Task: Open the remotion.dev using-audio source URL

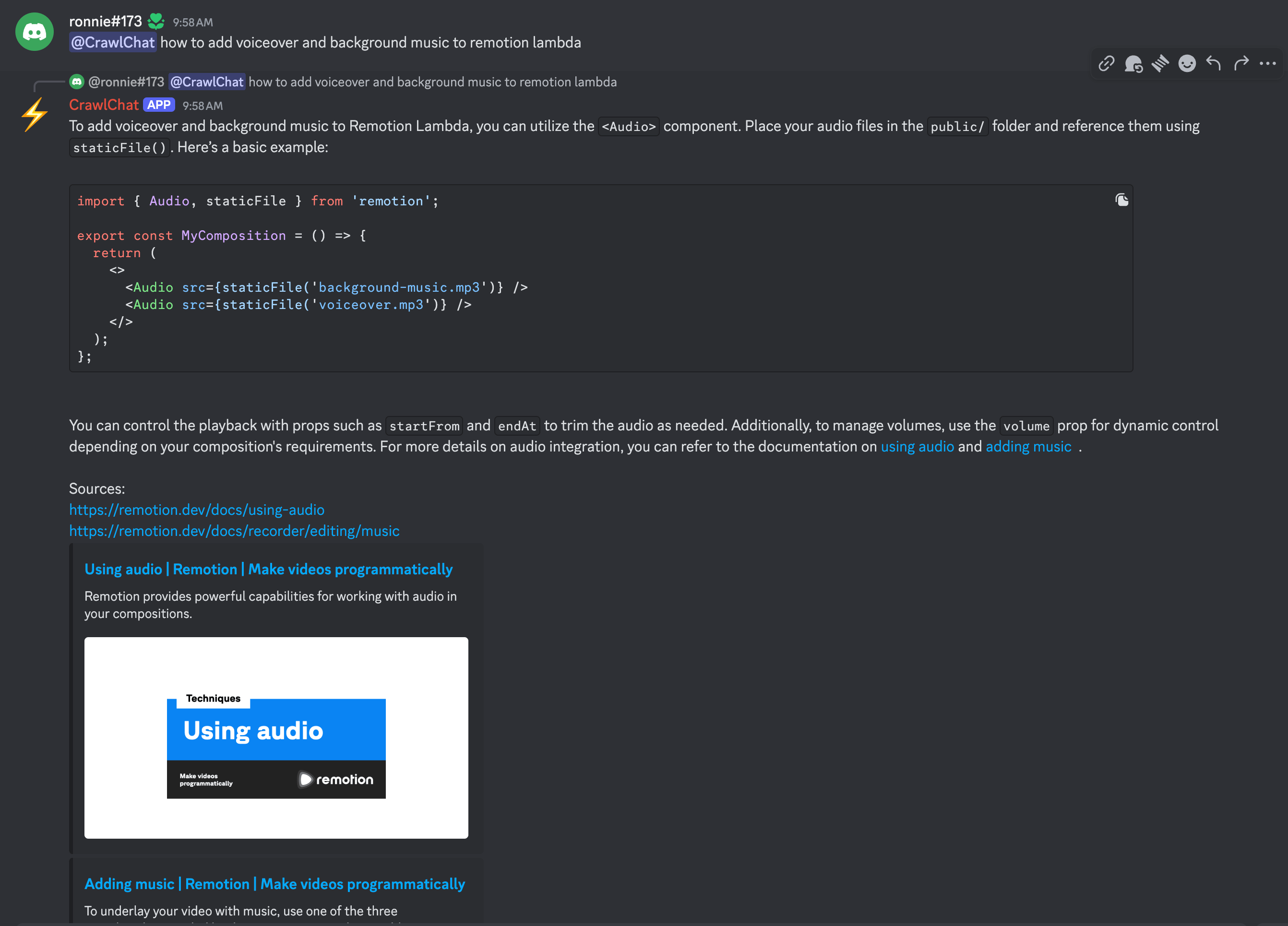Action: (196, 510)
